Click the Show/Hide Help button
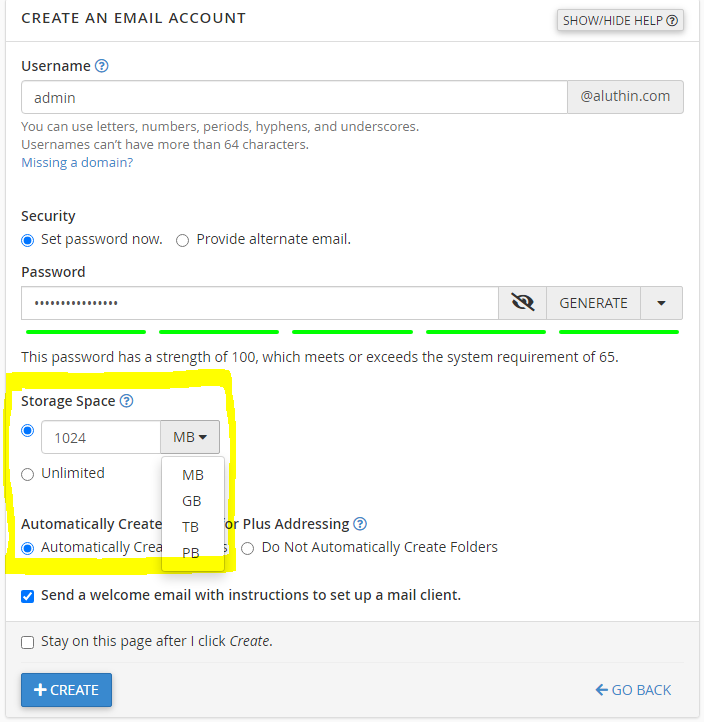 click(620, 20)
